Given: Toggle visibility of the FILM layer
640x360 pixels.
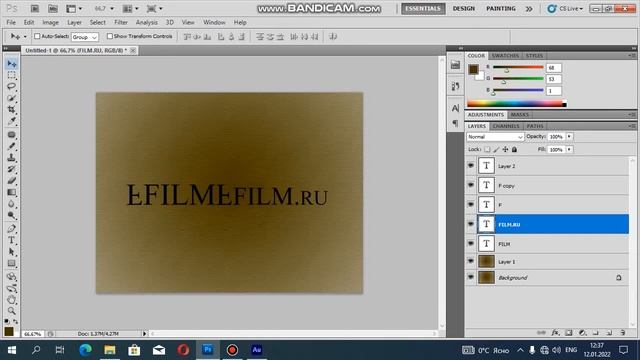Looking at the screenshot, I should point(471,243).
